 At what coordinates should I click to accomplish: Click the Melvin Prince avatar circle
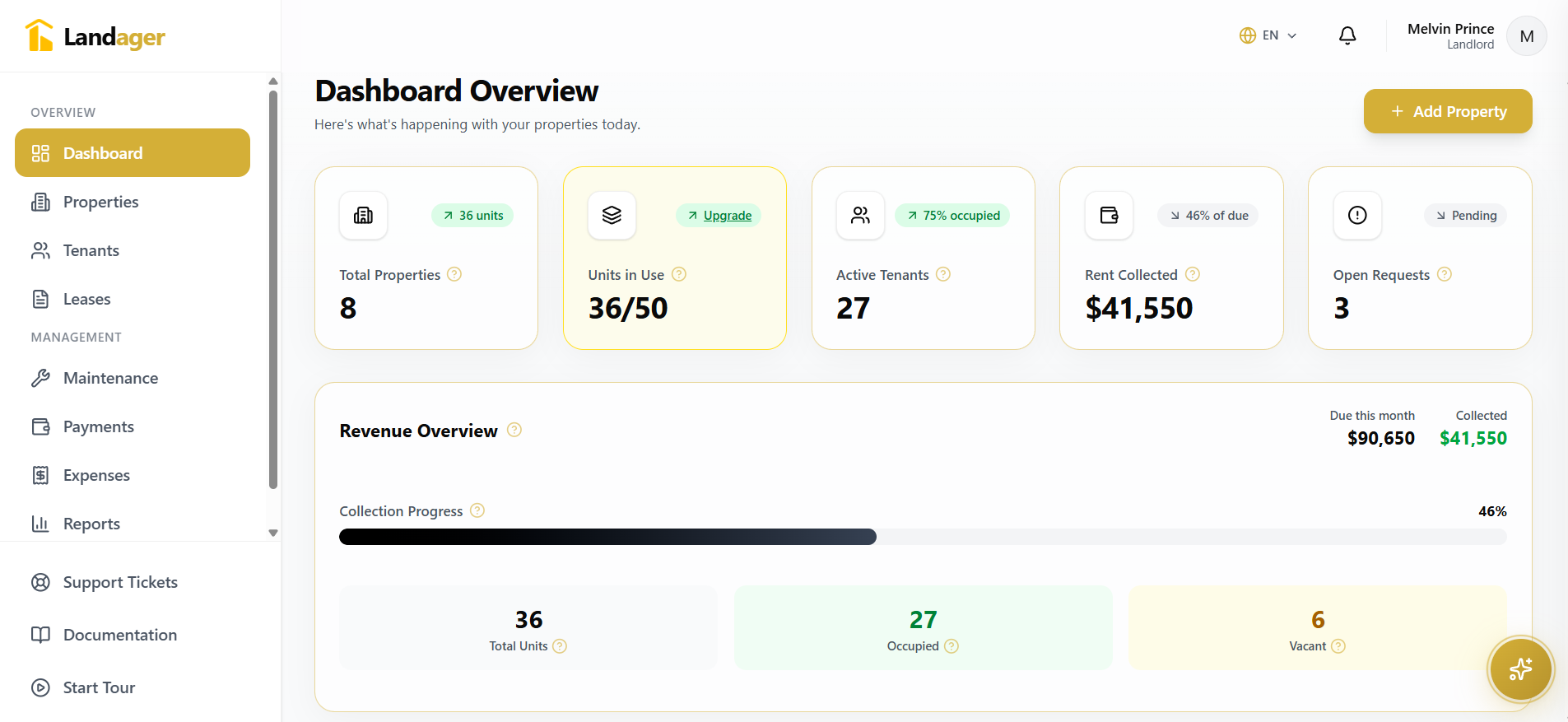tap(1526, 36)
